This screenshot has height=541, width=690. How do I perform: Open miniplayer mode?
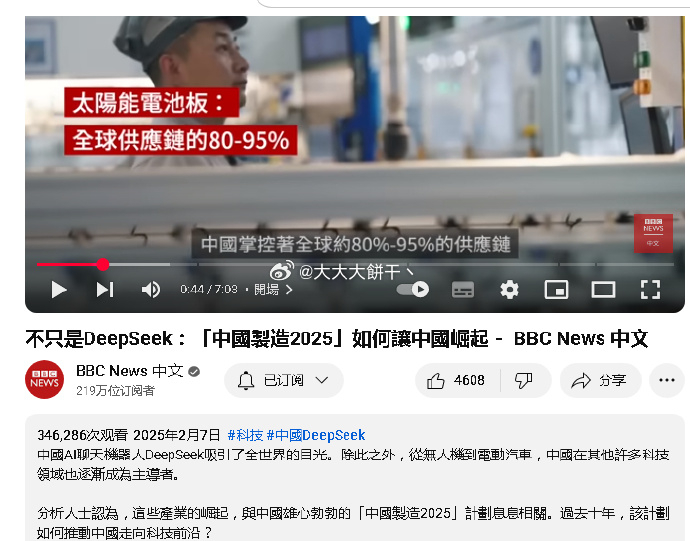click(556, 290)
